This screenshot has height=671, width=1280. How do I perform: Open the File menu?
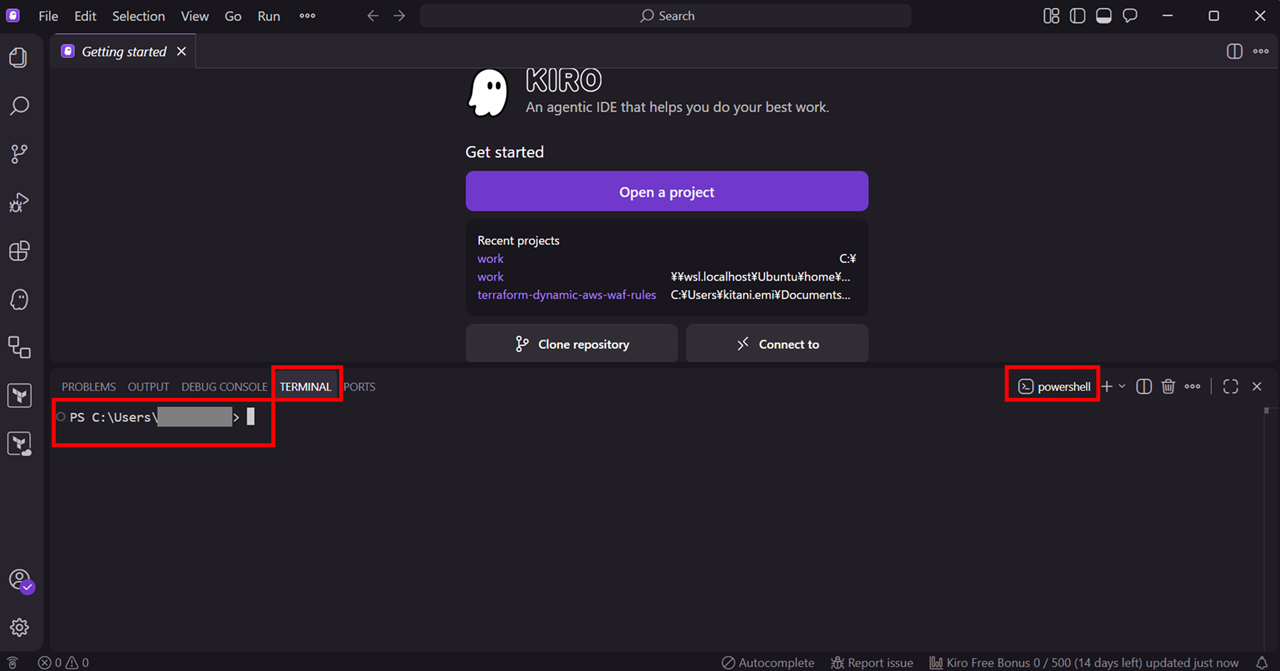[x=48, y=16]
